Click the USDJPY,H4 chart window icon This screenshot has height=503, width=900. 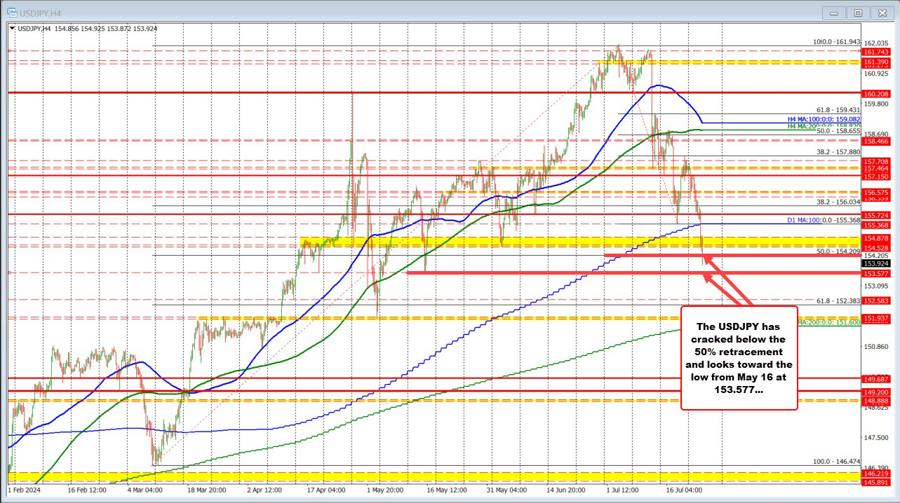[11, 12]
